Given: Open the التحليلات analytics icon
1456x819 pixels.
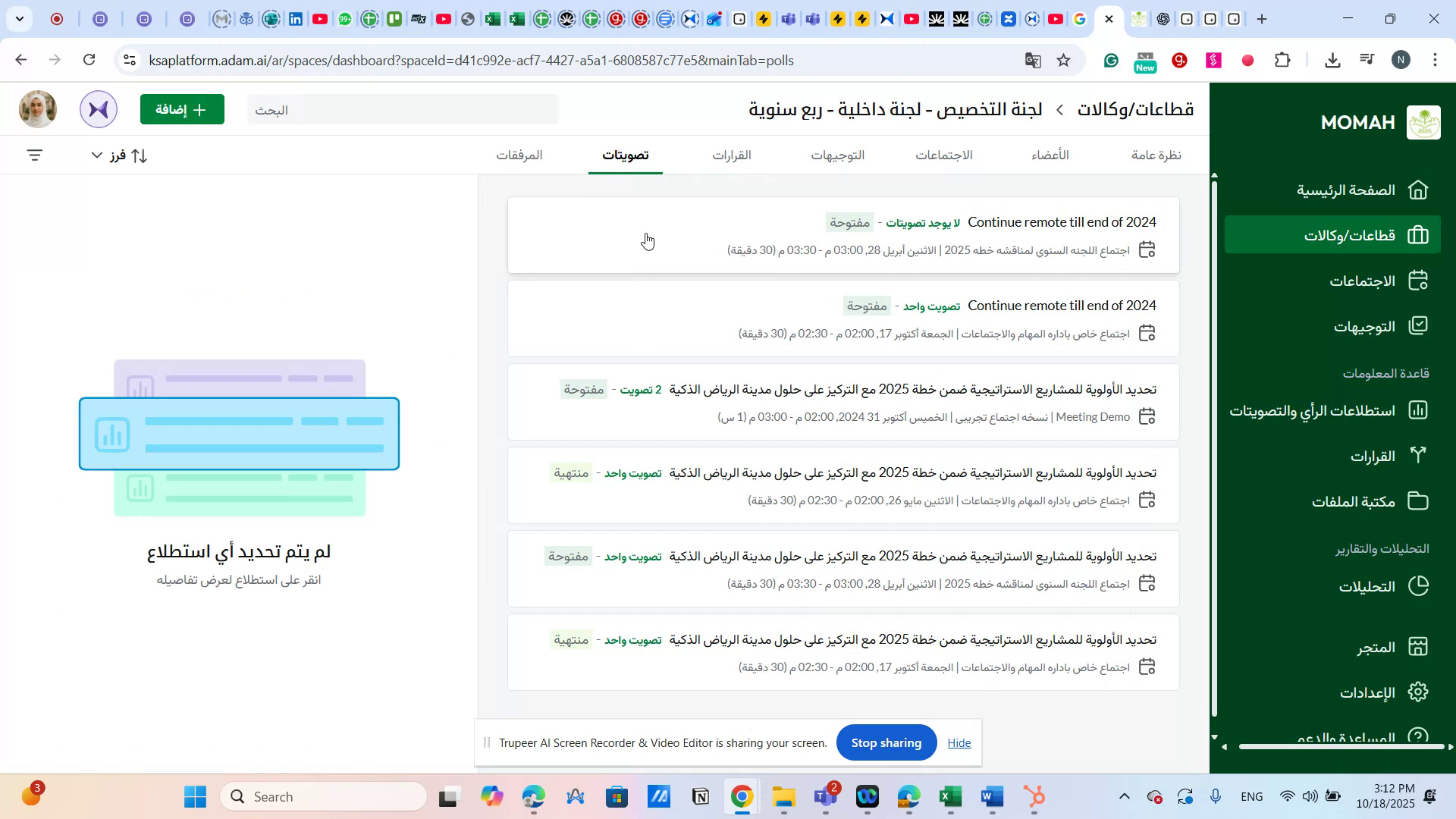Looking at the screenshot, I should point(1417,585).
